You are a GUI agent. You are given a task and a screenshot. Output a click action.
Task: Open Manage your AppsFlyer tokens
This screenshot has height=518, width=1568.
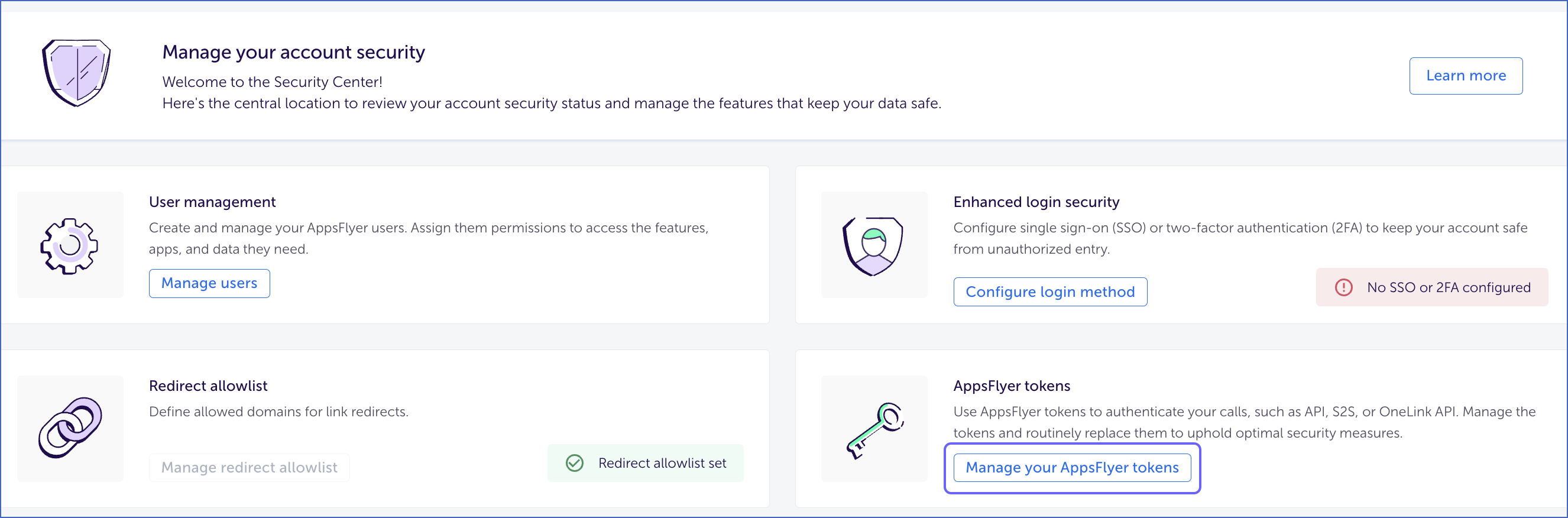1072,468
